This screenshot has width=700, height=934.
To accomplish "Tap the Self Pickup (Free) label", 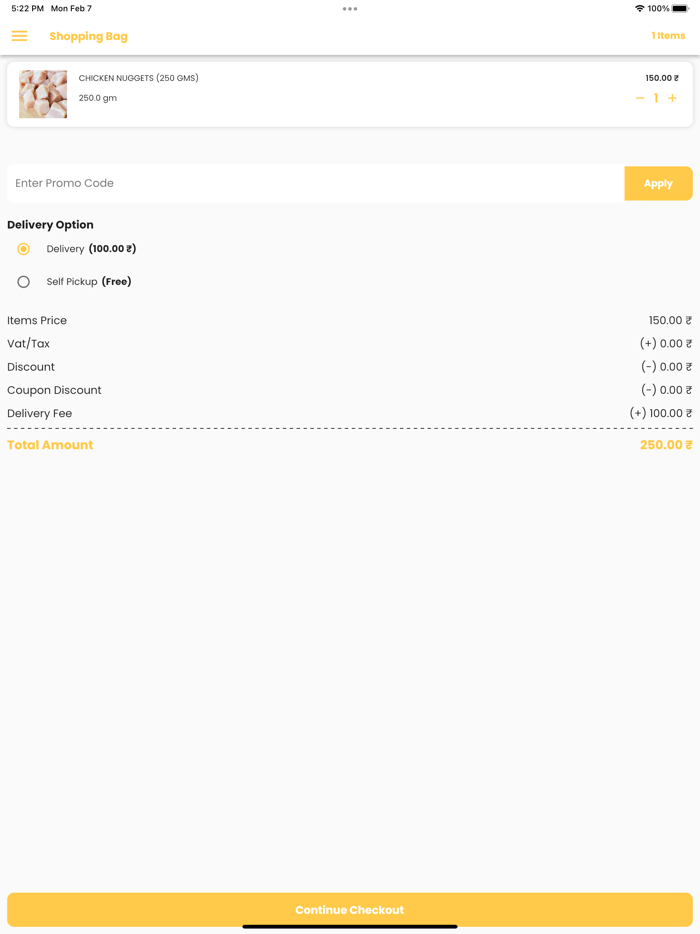I will click(89, 282).
